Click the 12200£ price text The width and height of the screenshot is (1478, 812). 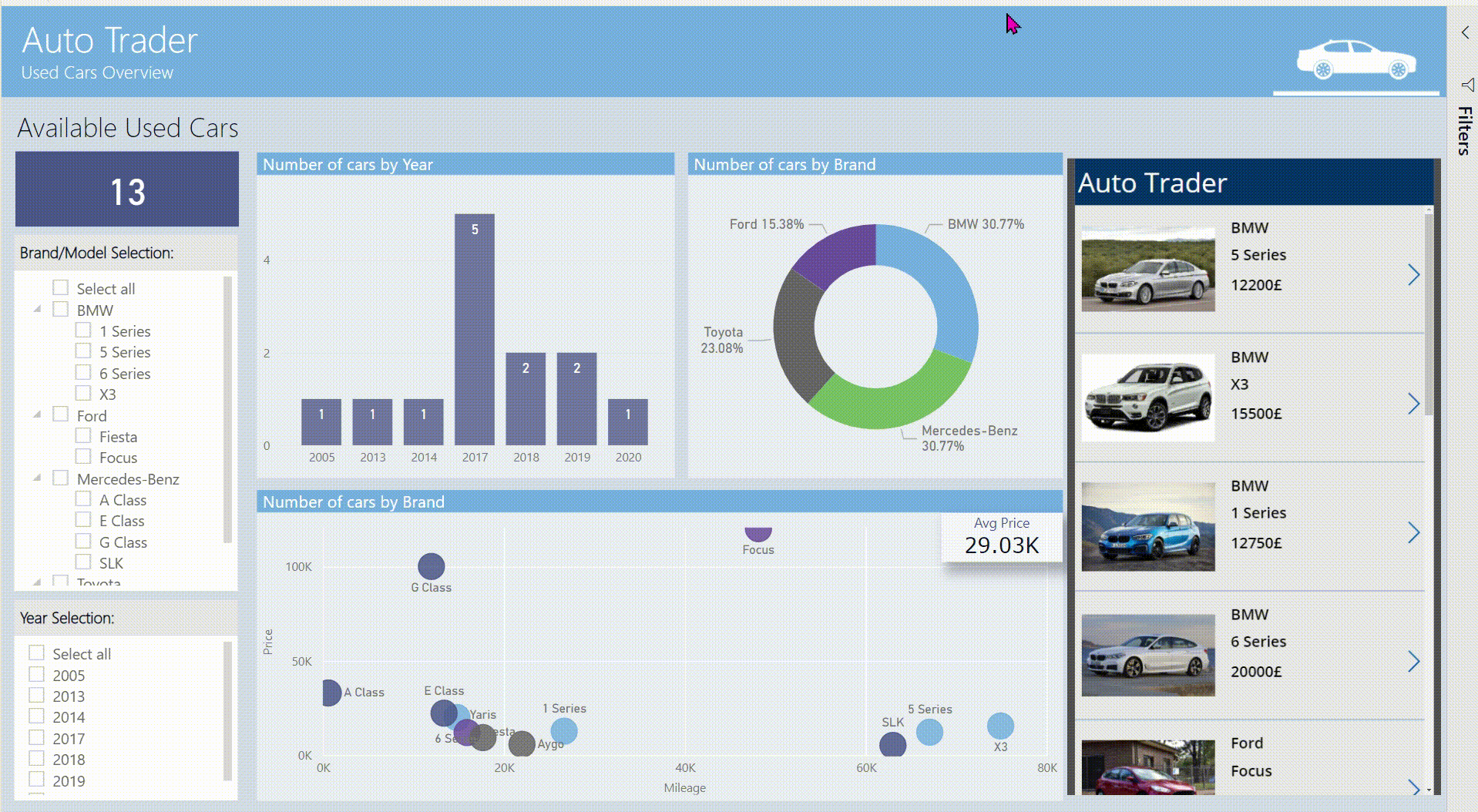(x=1256, y=285)
